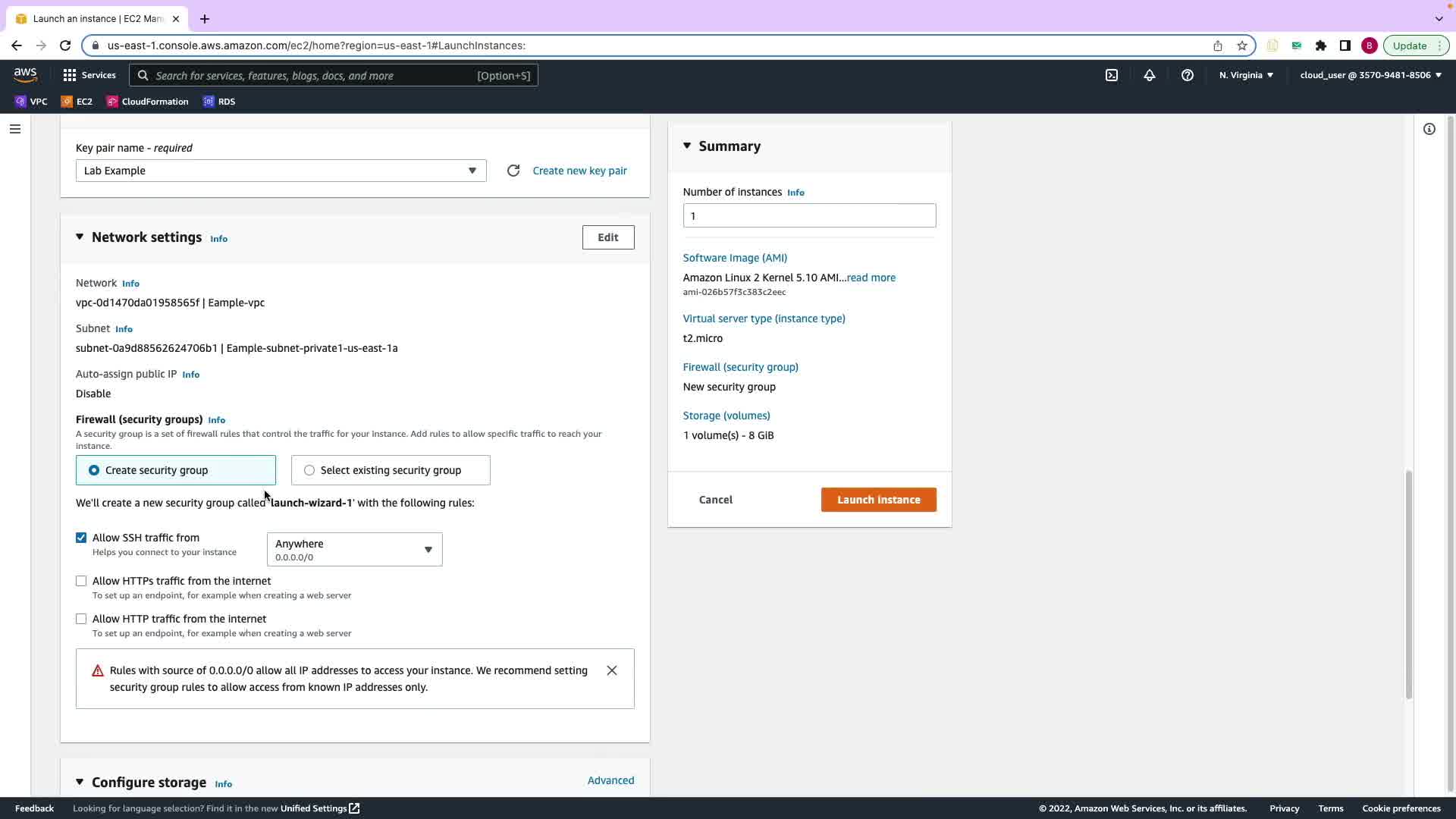The image size is (1456, 819).
Task: Bookmark this page with star icon
Action: (x=1242, y=45)
